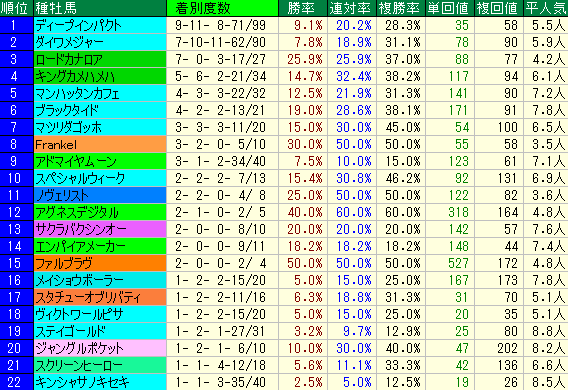Select the orange Frankel cell
The image size is (568, 390).
pyautogui.click(x=100, y=144)
